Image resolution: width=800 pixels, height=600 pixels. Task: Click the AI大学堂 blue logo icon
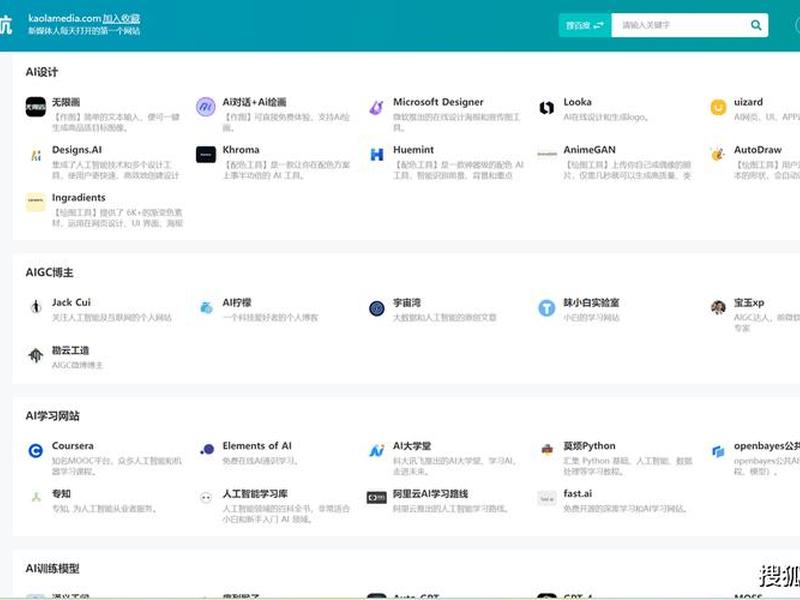pyautogui.click(x=377, y=451)
